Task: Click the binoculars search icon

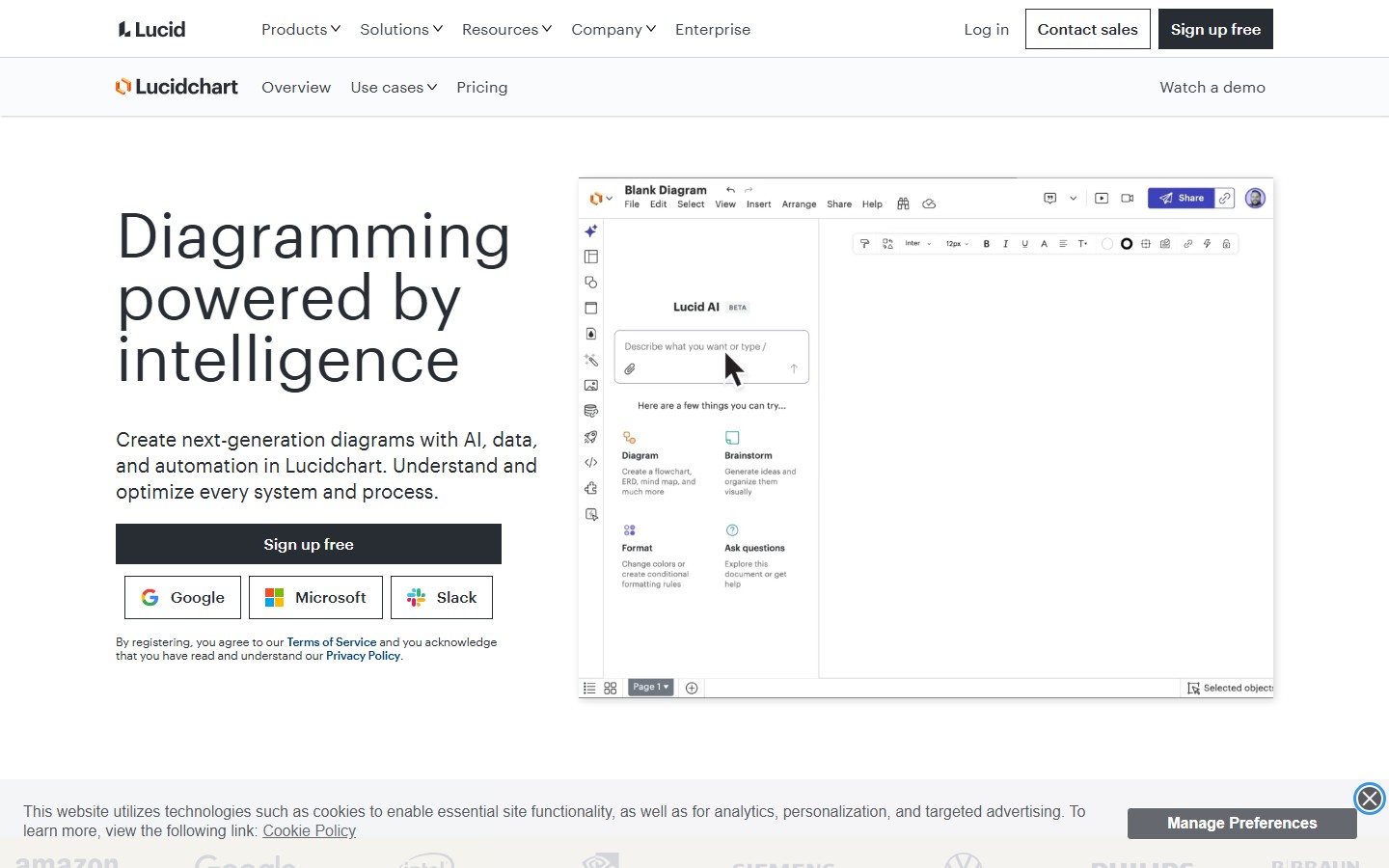Action: (x=903, y=203)
